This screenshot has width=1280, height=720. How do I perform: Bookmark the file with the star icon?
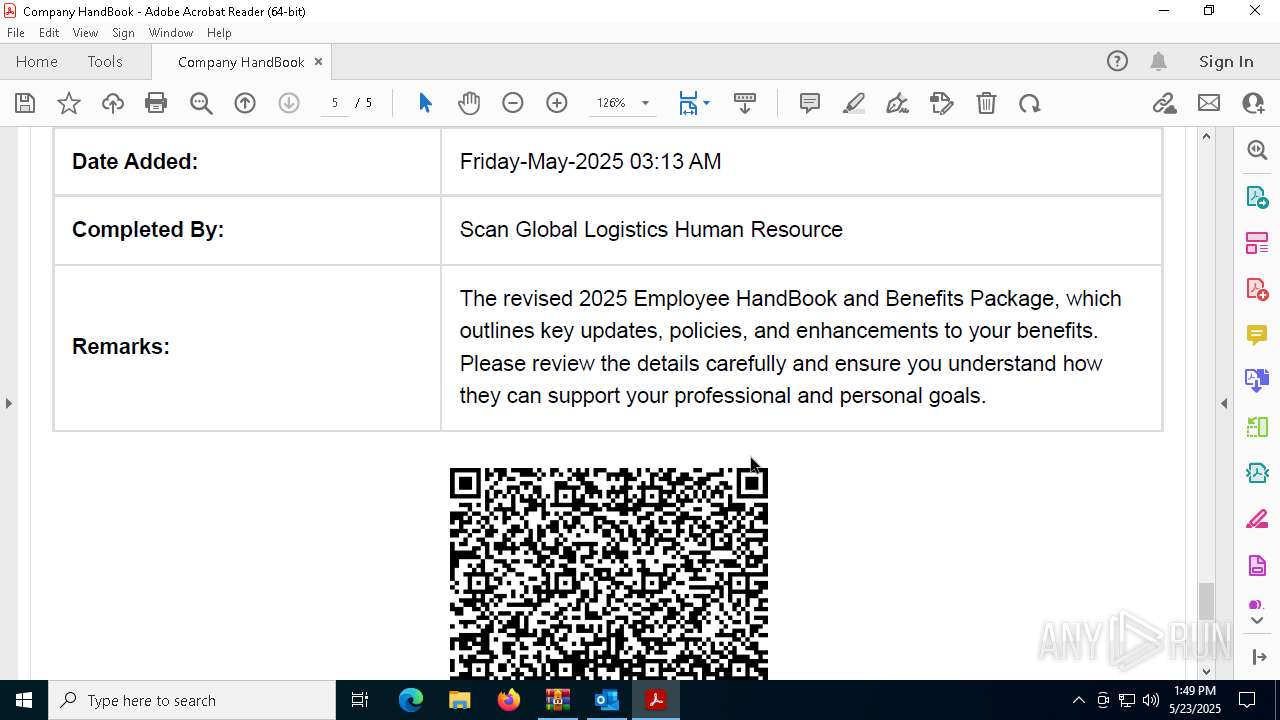coord(69,103)
